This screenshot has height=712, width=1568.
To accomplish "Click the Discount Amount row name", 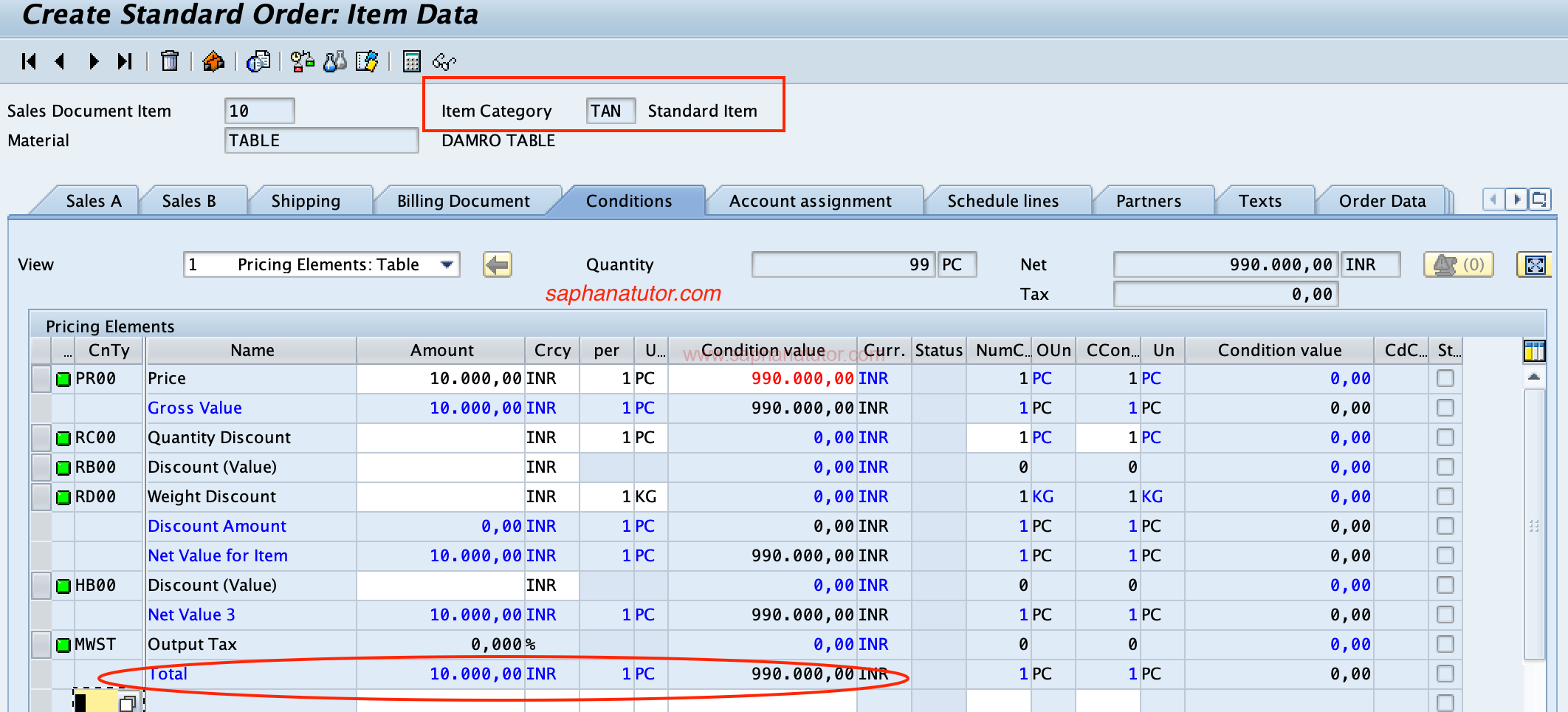I will click(x=217, y=526).
